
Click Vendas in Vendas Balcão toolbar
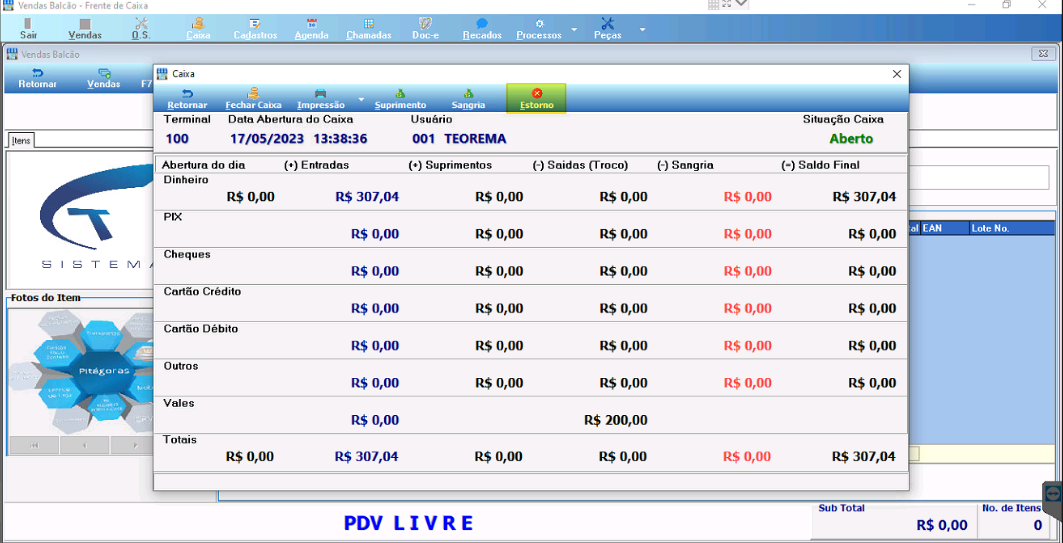pos(104,79)
